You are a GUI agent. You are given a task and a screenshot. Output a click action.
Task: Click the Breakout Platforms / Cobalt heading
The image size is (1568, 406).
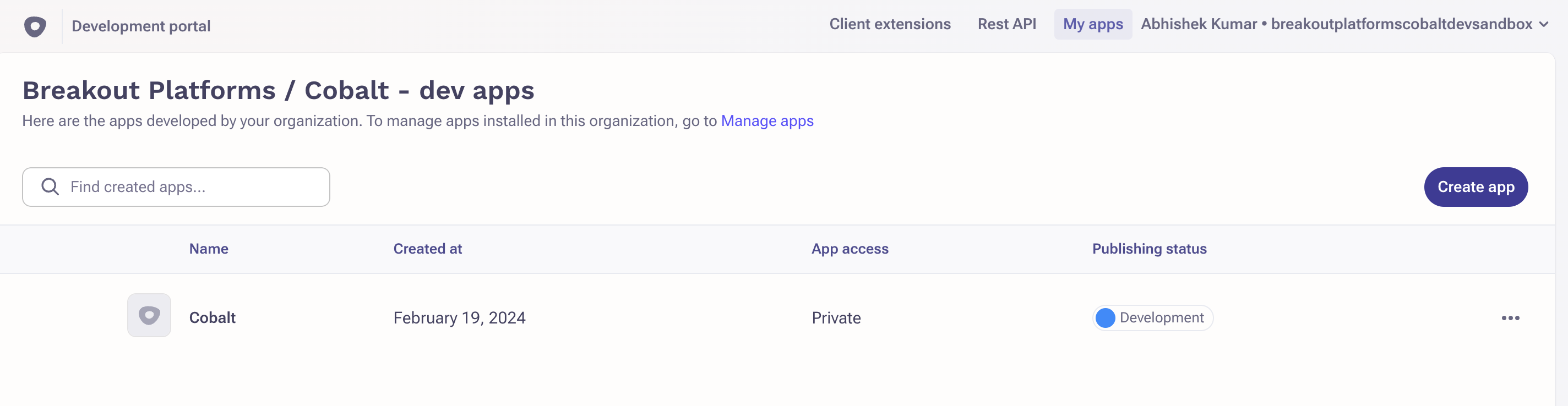click(x=278, y=91)
